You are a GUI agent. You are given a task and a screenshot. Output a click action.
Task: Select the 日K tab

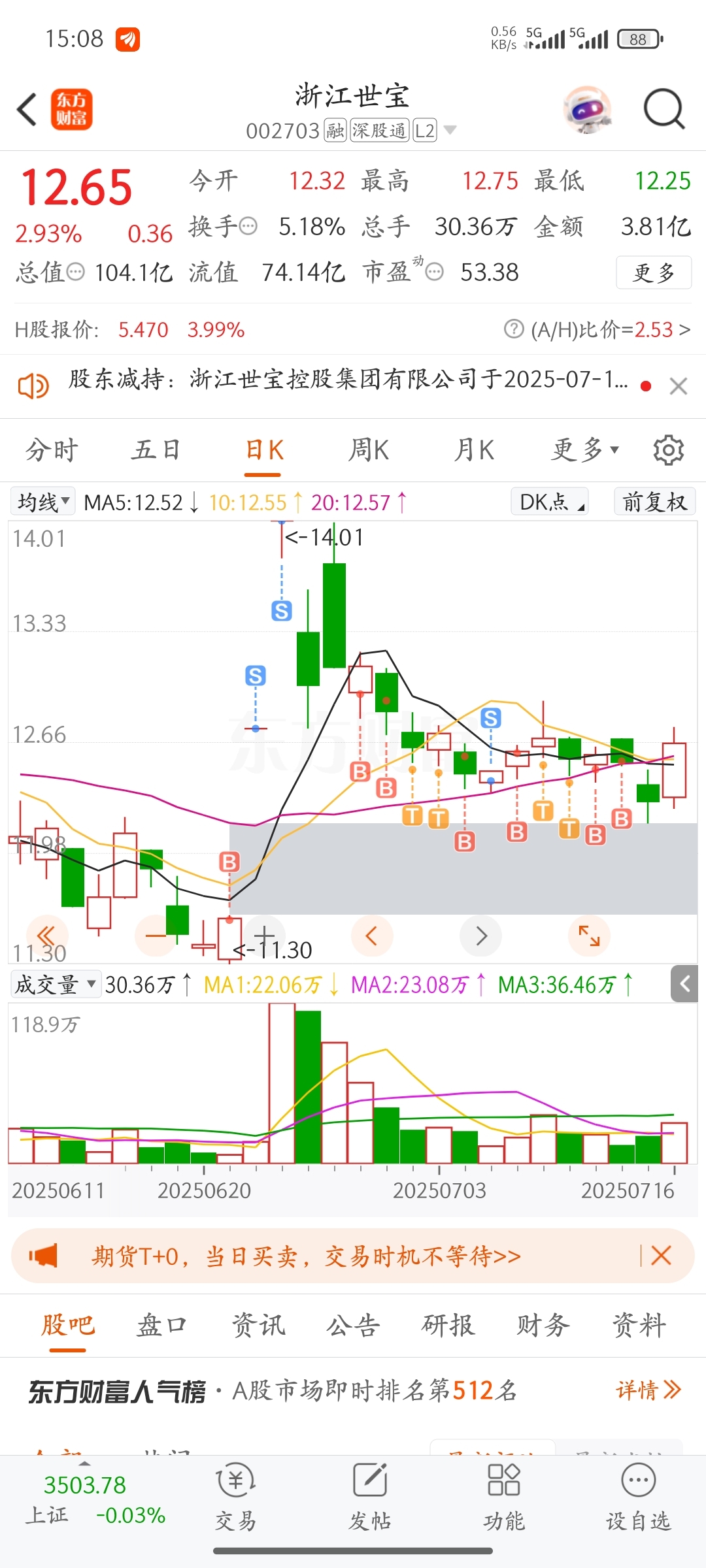click(x=264, y=450)
